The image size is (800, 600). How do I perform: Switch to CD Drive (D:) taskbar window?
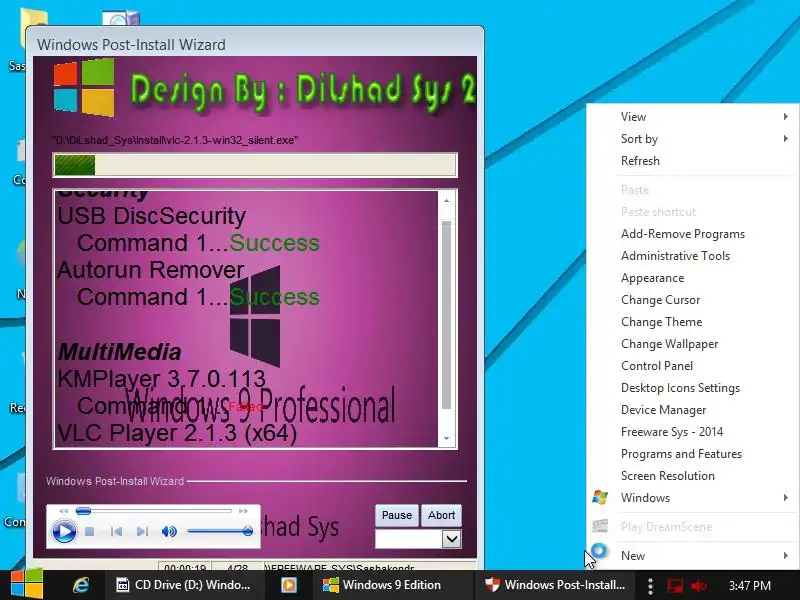click(x=184, y=585)
